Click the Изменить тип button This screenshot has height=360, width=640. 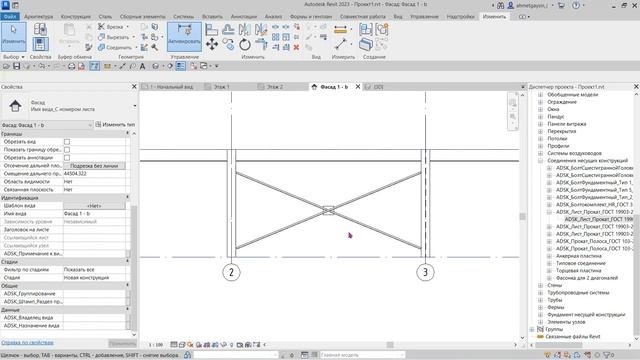(115, 125)
